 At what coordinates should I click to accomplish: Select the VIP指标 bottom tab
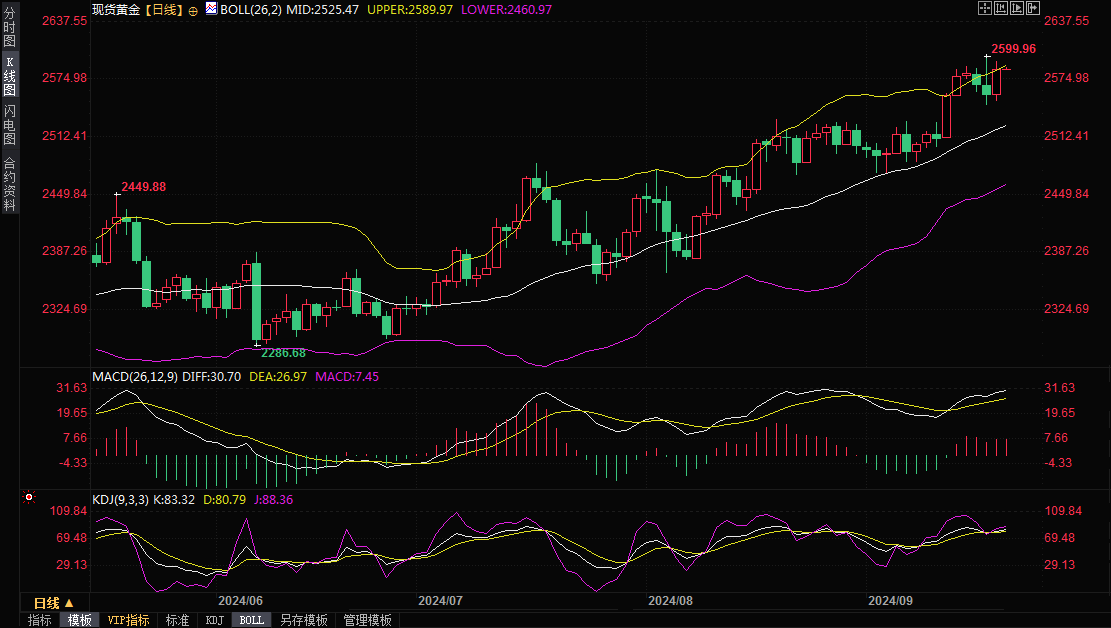tap(128, 620)
